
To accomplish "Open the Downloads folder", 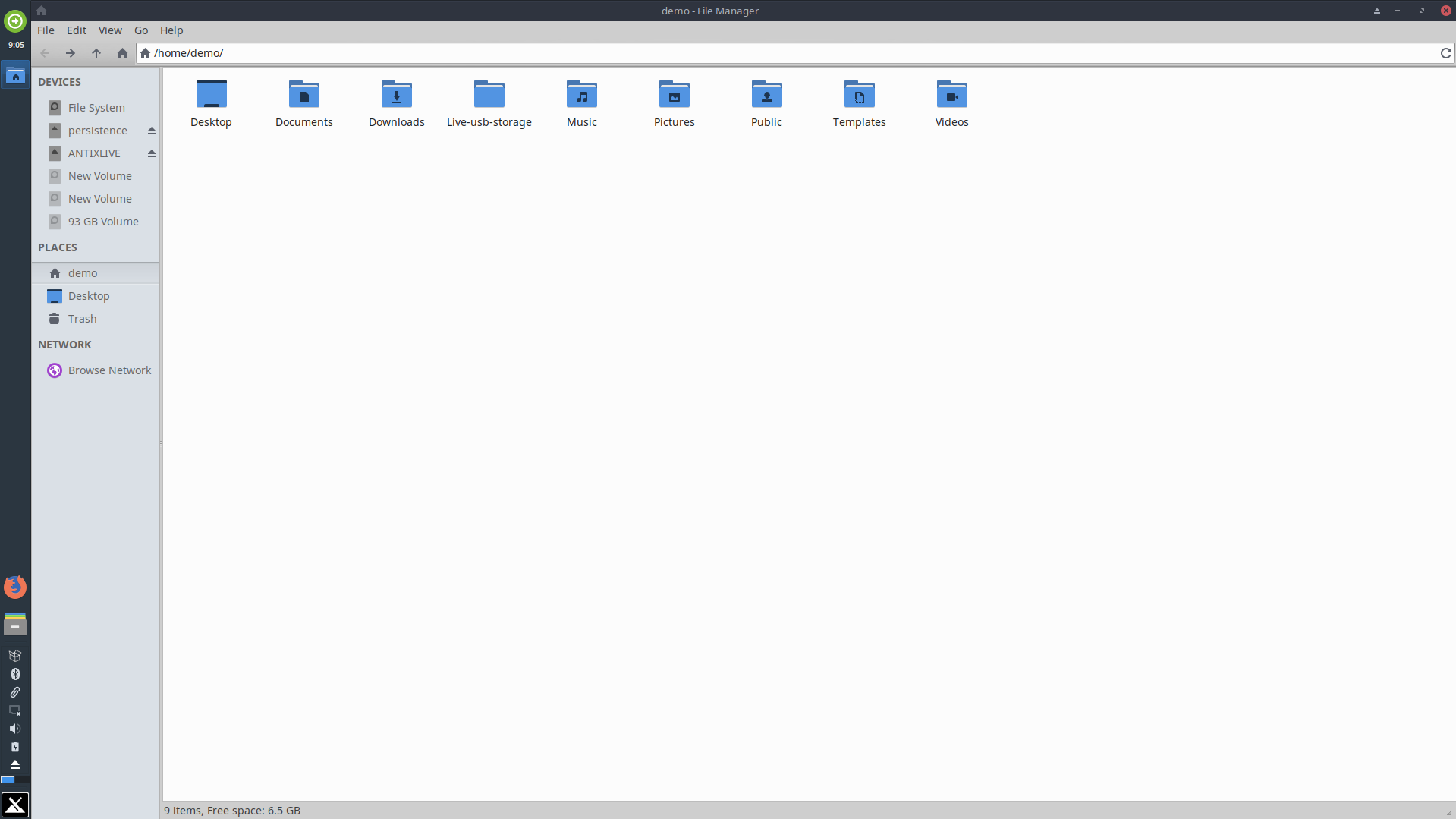I will [x=396, y=94].
